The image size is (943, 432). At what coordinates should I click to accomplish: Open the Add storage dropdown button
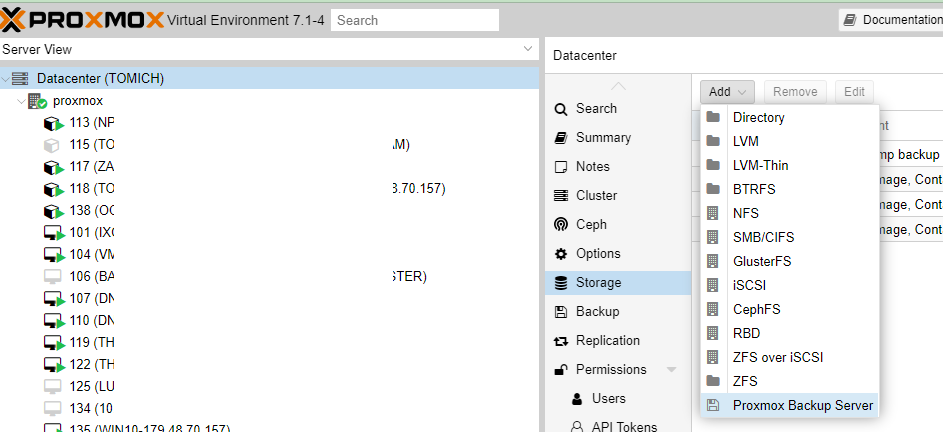pos(727,91)
